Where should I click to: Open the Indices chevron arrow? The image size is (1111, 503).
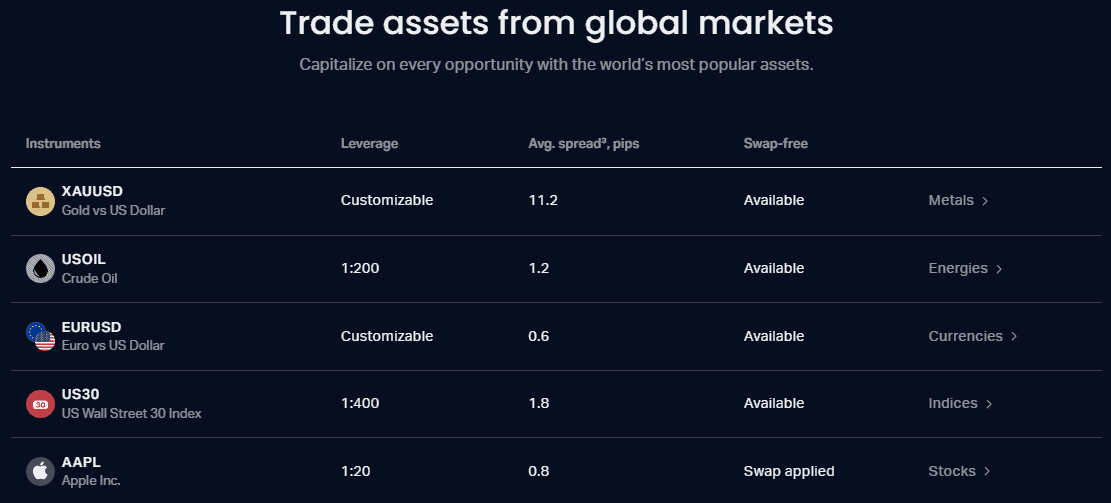pyautogui.click(x=989, y=404)
